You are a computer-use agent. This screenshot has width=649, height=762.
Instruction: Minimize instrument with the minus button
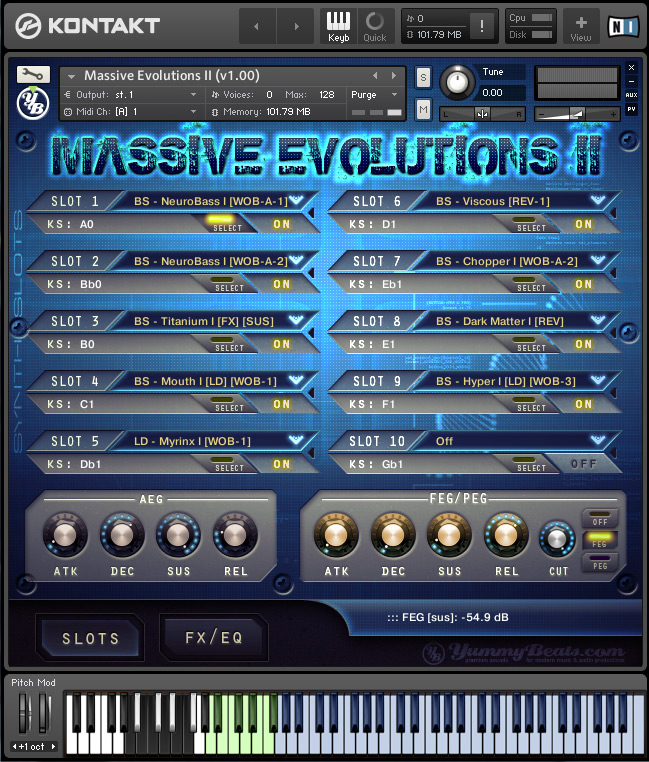pyautogui.click(x=631, y=81)
